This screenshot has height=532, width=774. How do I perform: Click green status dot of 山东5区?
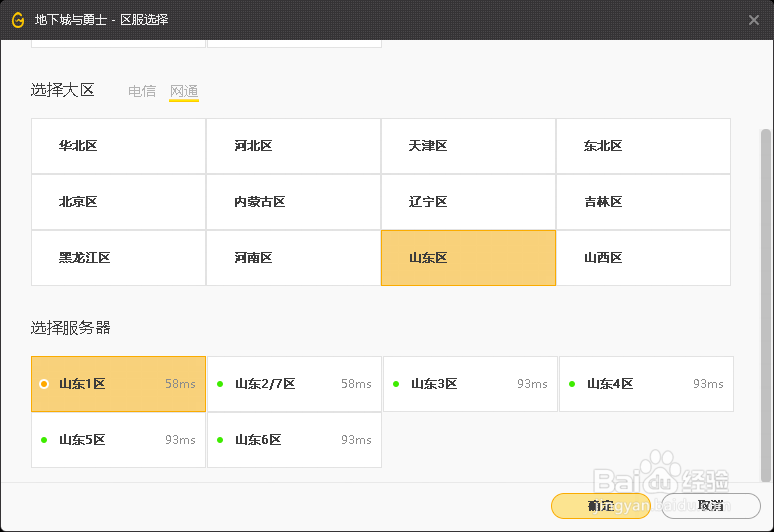point(44,440)
